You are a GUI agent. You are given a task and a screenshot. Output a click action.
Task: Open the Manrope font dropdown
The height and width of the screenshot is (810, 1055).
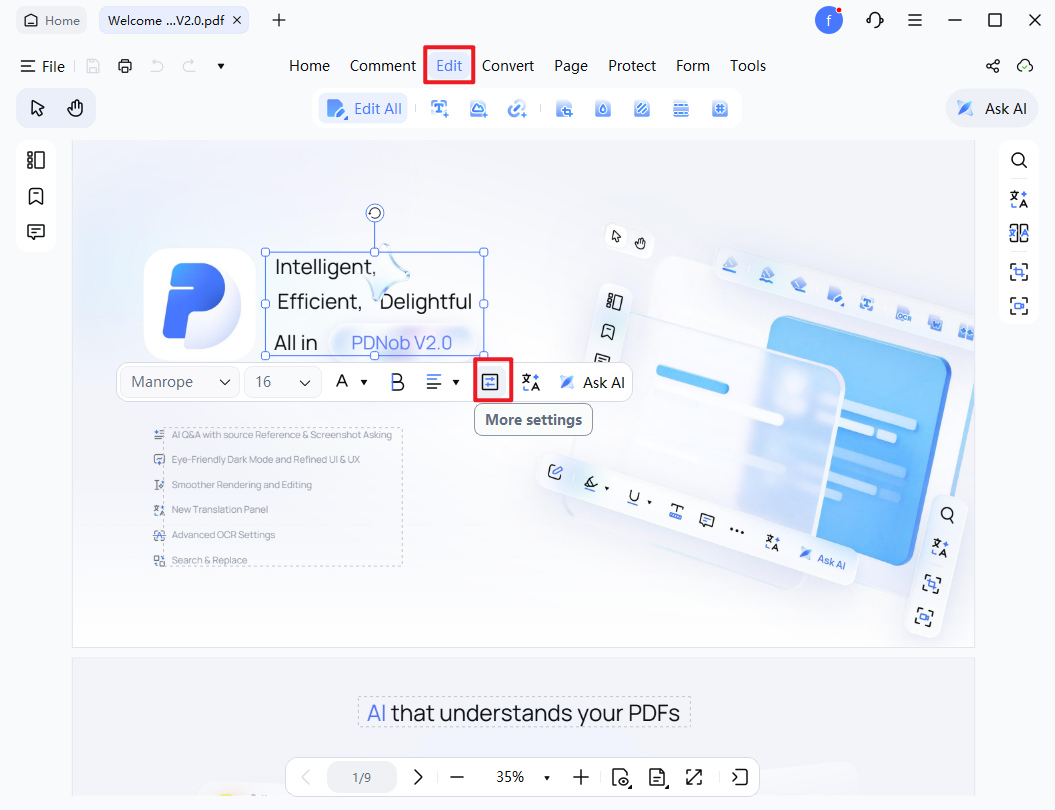pos(180,382)
